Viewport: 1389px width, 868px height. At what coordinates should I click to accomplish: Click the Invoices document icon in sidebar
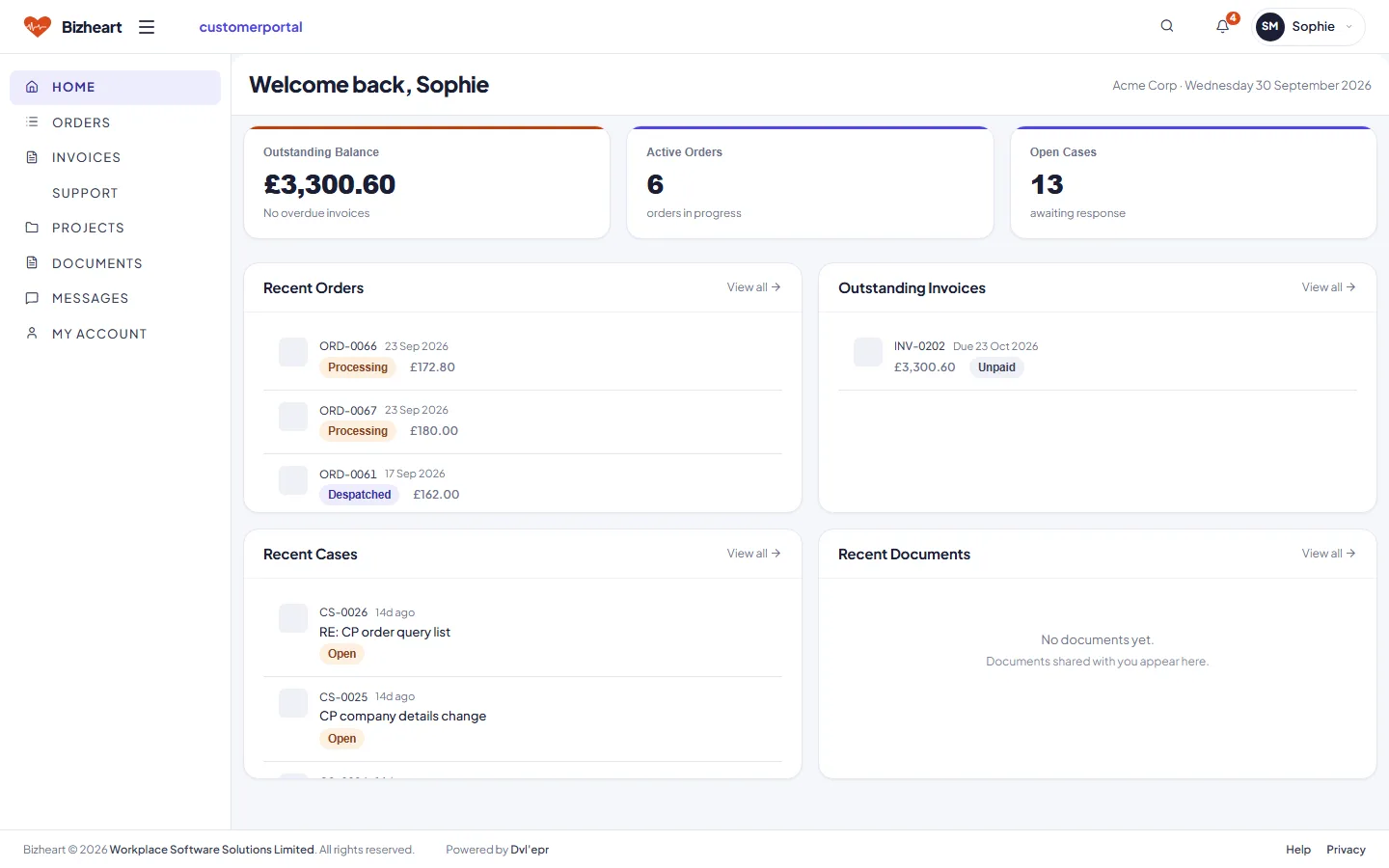point(32,157)
